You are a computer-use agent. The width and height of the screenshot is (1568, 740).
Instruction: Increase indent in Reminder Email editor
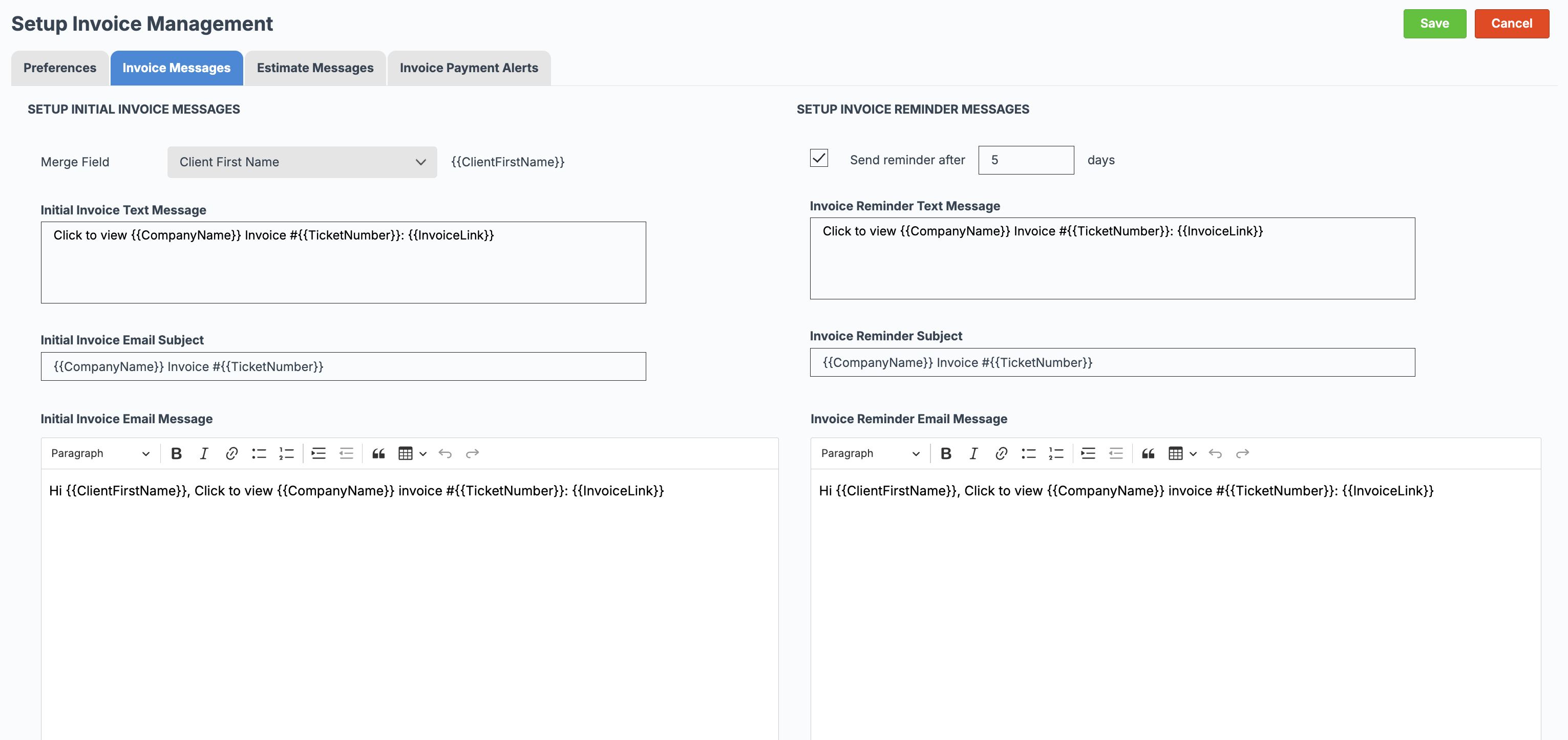coord(1088,453)
